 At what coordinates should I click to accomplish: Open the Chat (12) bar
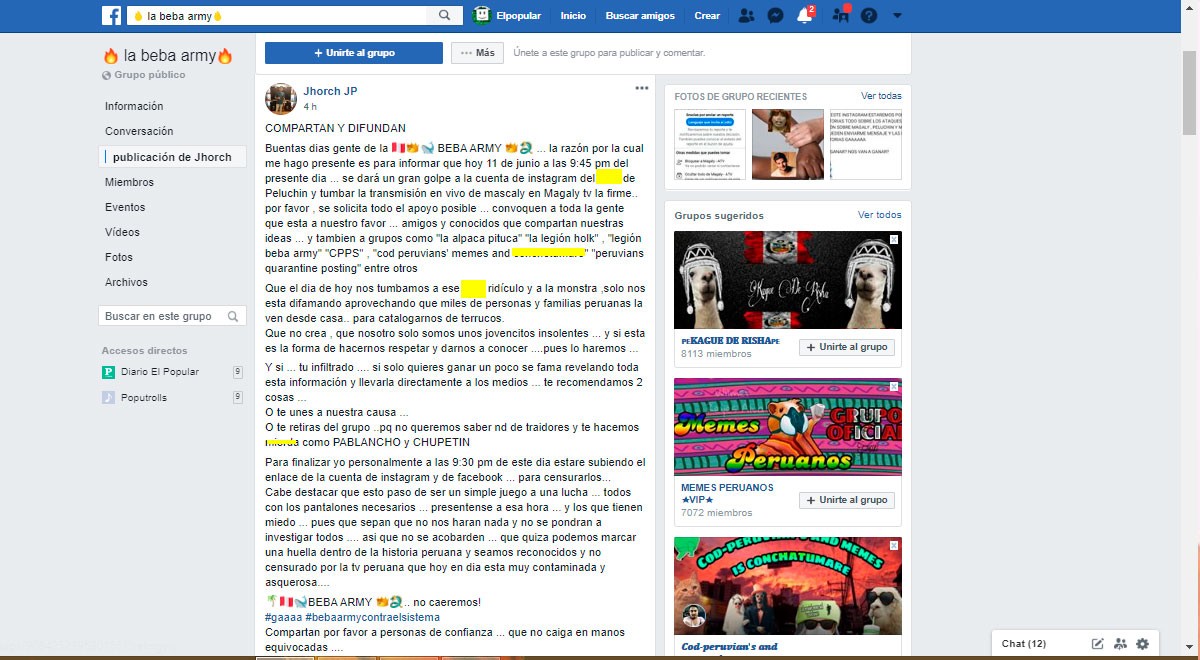click(1024, 644)
